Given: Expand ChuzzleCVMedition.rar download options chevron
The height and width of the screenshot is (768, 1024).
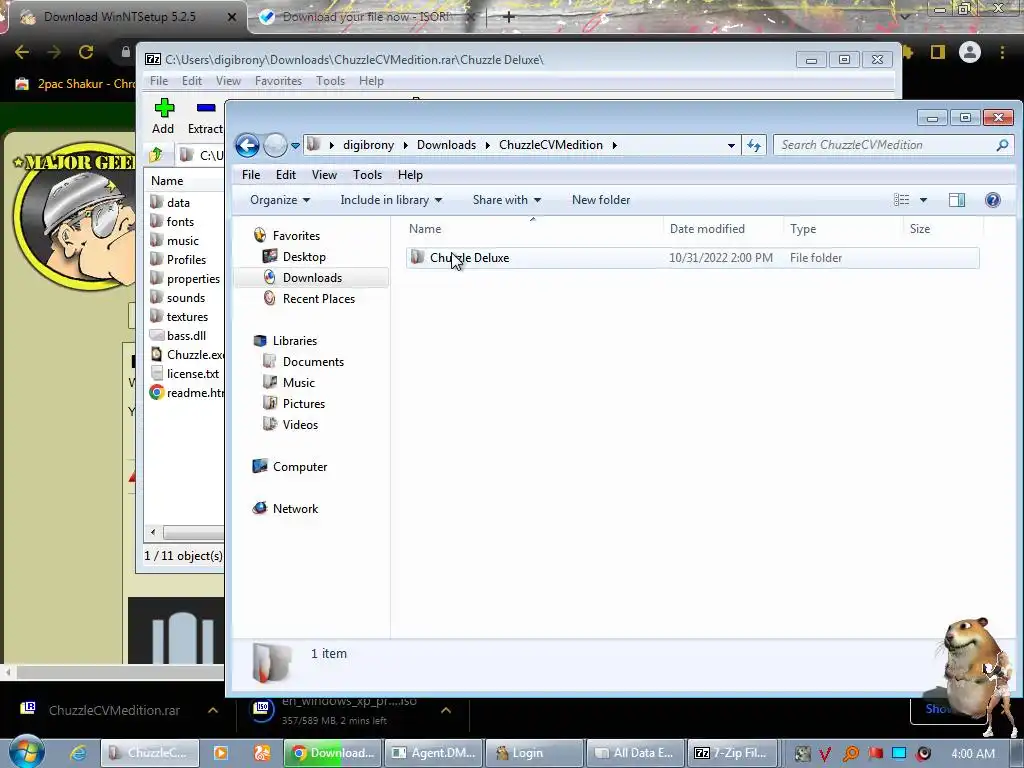Looking at the screenshot, I should click(x=213, y=710).
